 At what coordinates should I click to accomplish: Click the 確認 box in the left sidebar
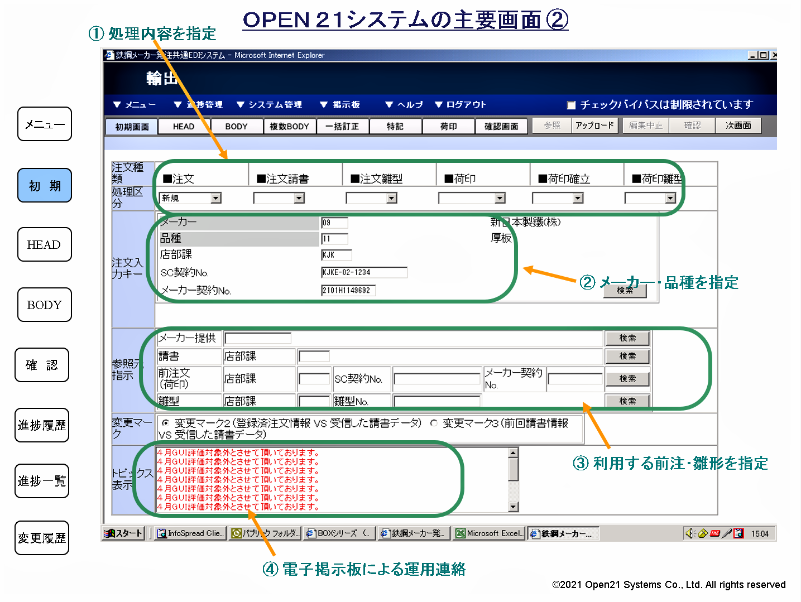42,365
